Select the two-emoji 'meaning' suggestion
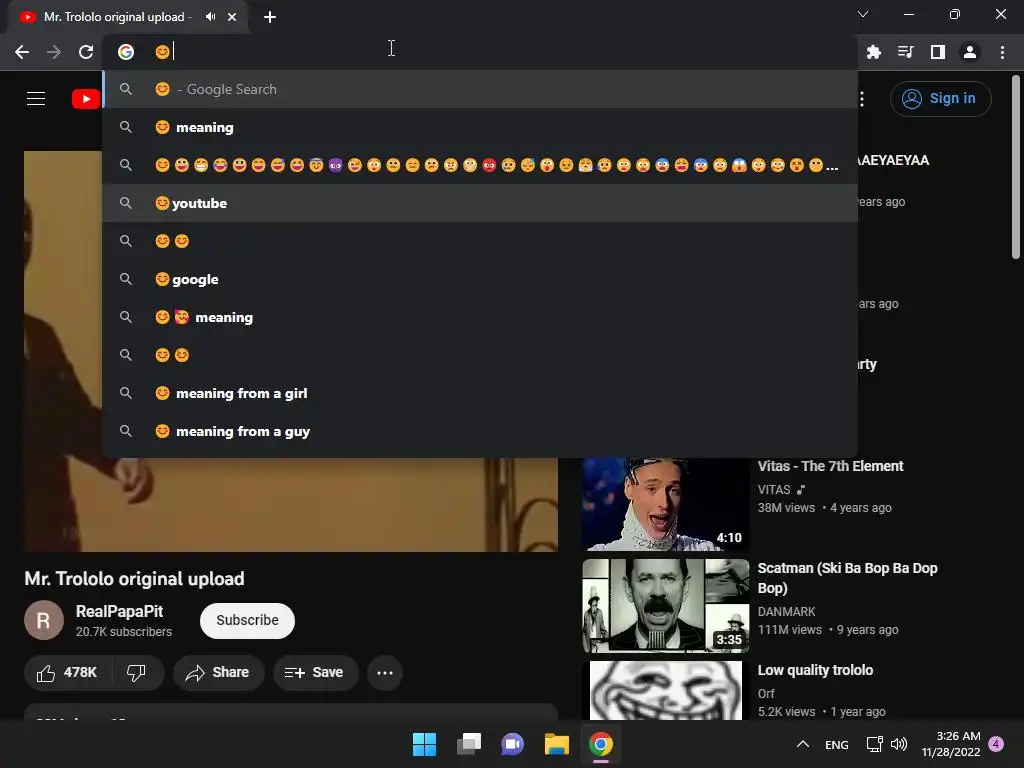 coord(480,317)
